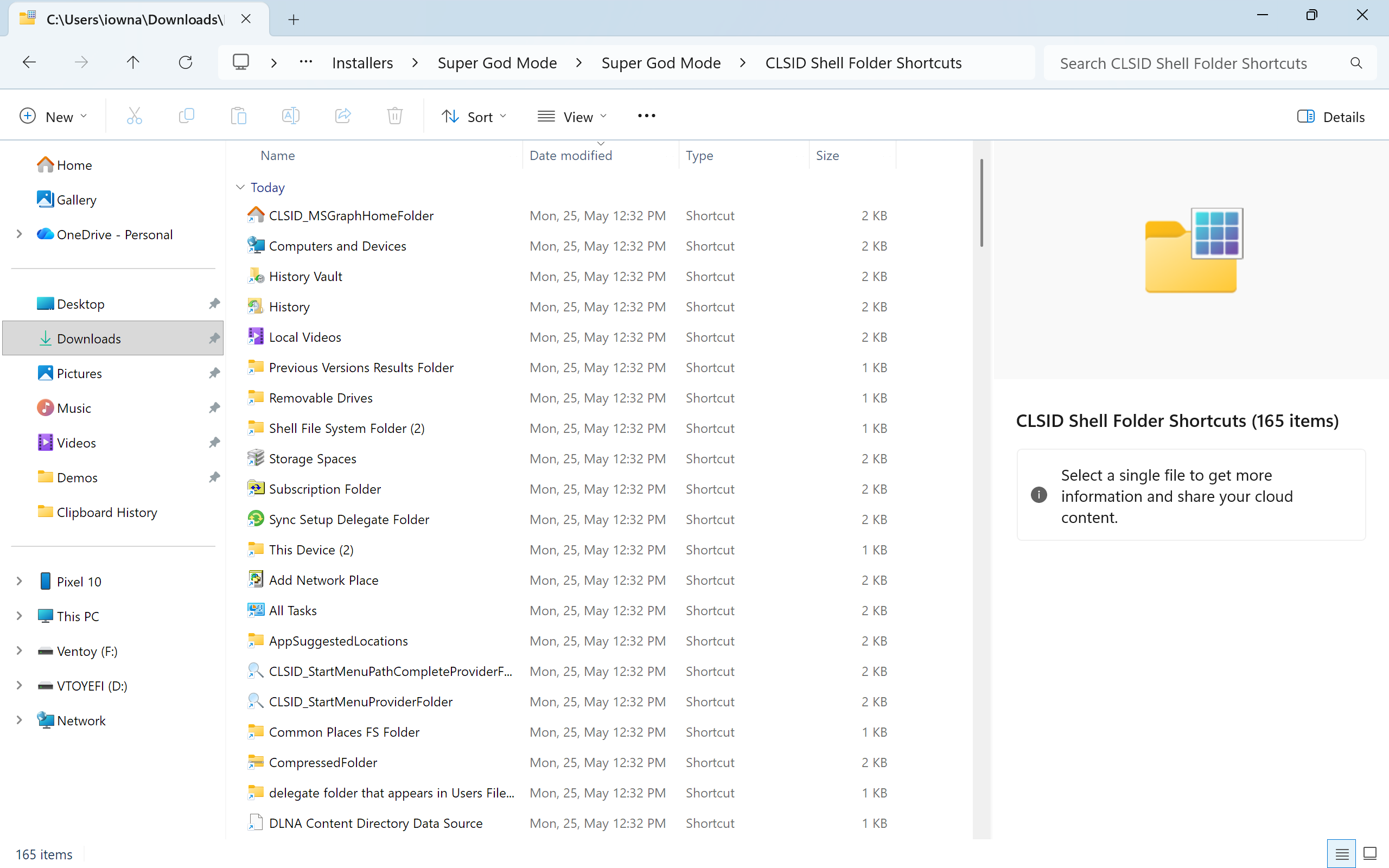Screen dimensions: 1389x868
Task: Toggle the Details pane button
Action: pos(1330,117)
